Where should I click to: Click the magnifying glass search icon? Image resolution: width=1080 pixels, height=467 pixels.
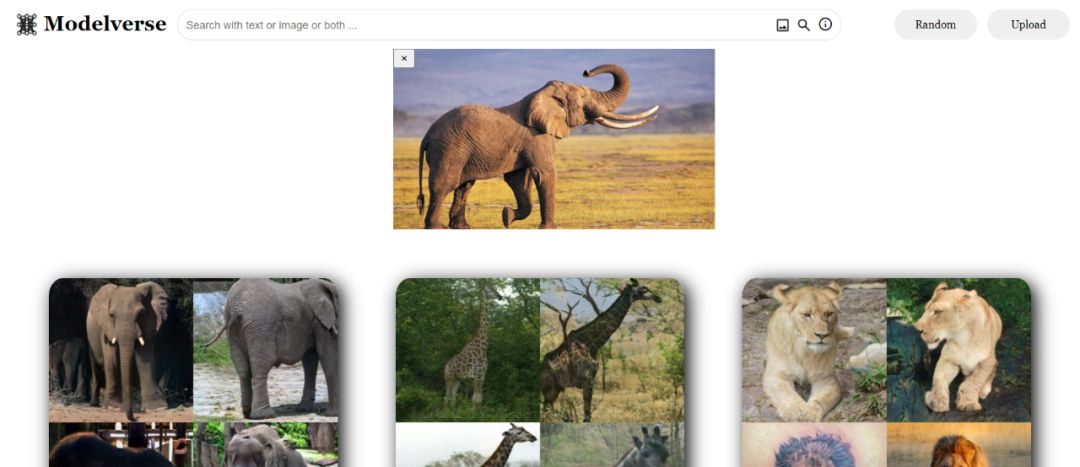[x=804, y=25]
